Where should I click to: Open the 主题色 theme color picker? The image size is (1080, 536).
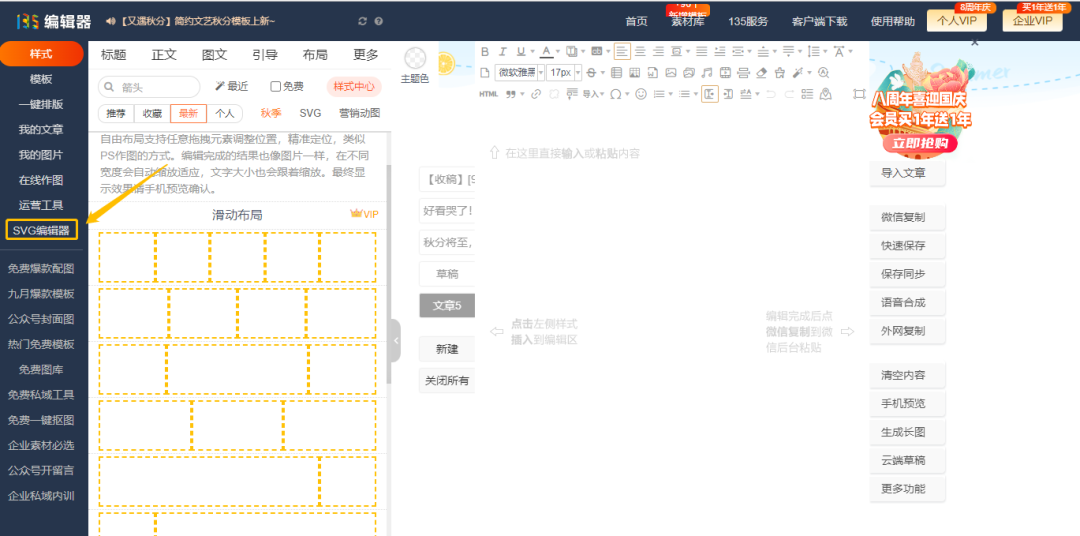tap(414, 65)
